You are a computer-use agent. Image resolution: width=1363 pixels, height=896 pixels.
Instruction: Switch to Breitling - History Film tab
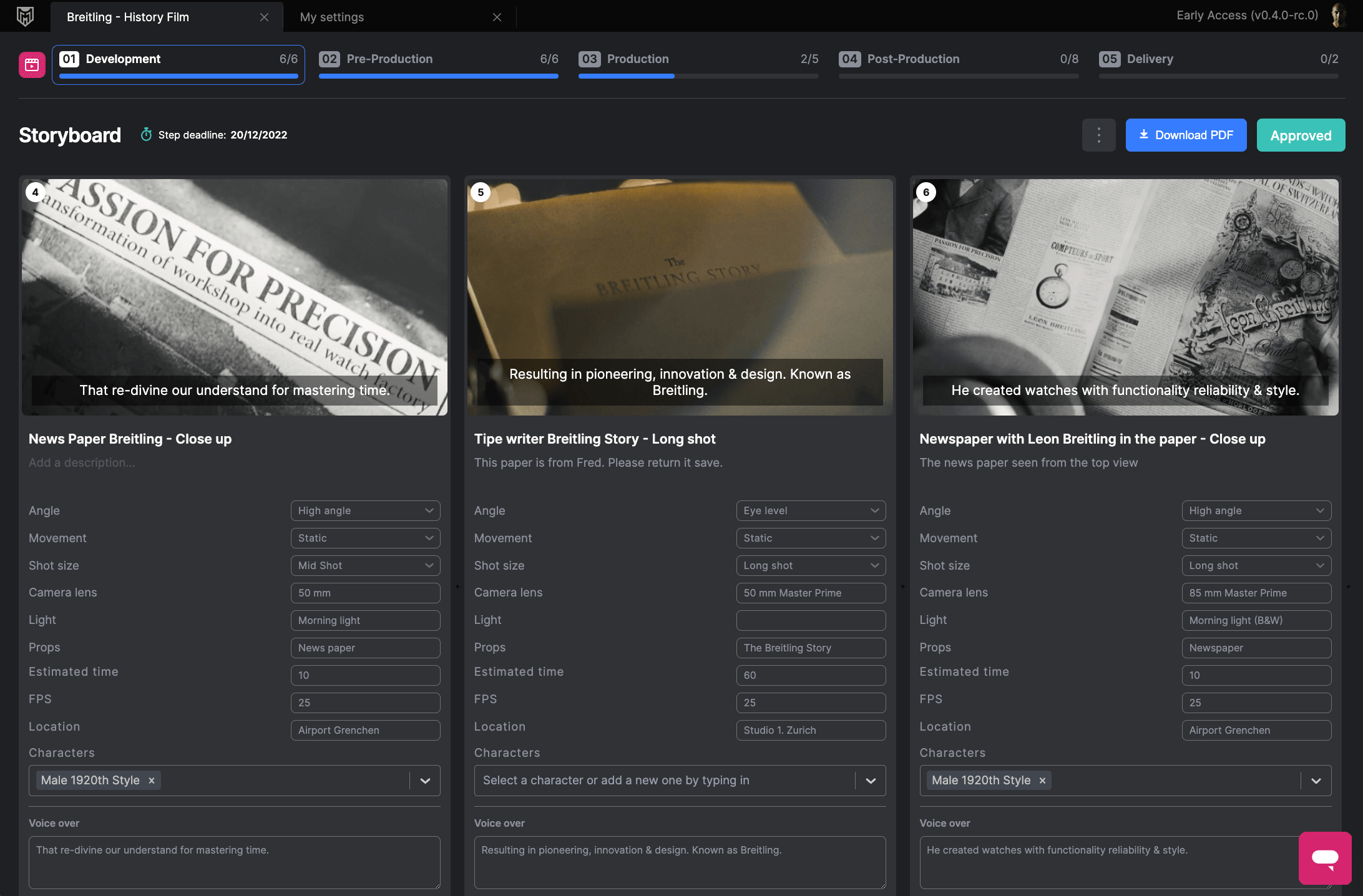(x=167, y=17)
